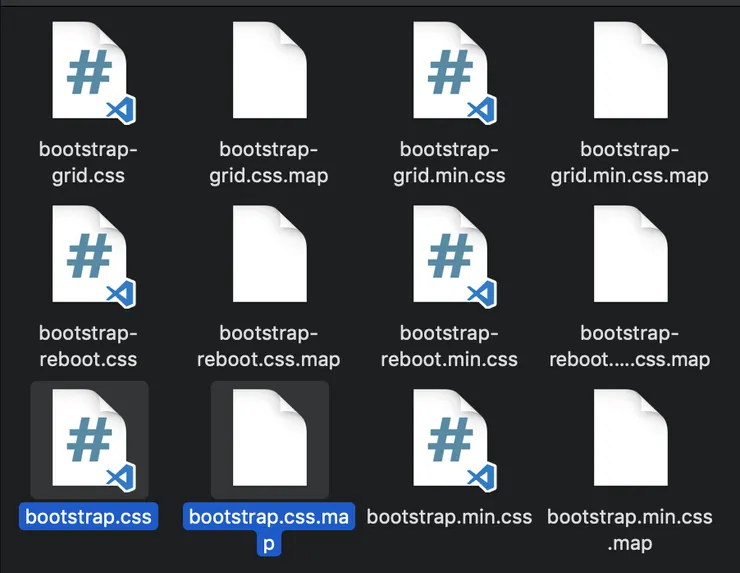
Task: Click the truncated label bootstrap-reboot.....css.map
Action: 630,346
